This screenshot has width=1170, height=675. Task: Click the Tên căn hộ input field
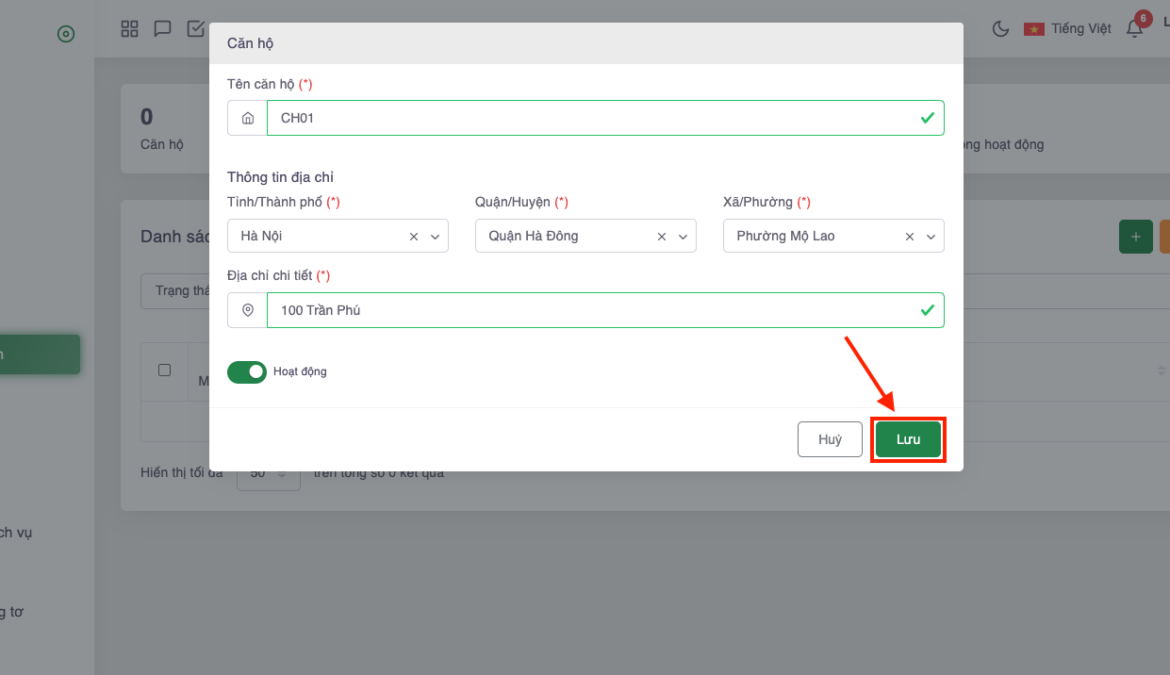tap(590, 118)
